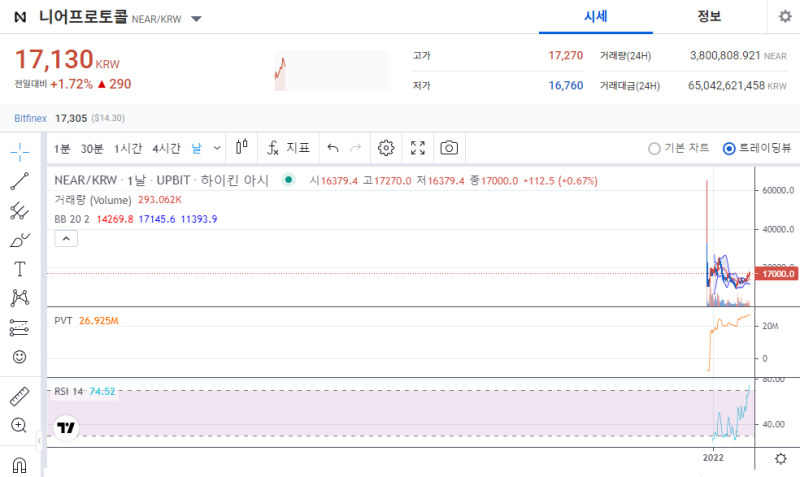The width and height of the screenshot is (800, 477).
Task: Click the 24H volume 3,800,808.921 NEAR
Action: [x=738, y=56]
